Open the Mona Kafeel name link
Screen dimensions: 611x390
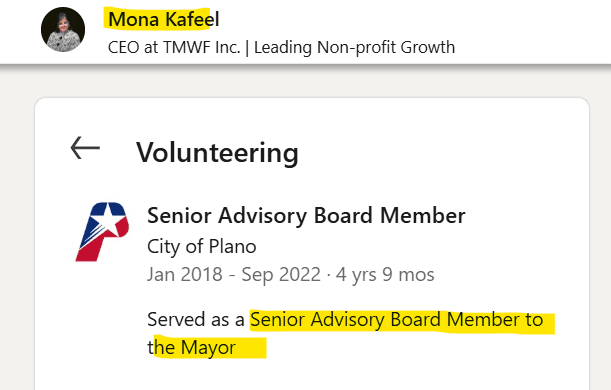164,19
